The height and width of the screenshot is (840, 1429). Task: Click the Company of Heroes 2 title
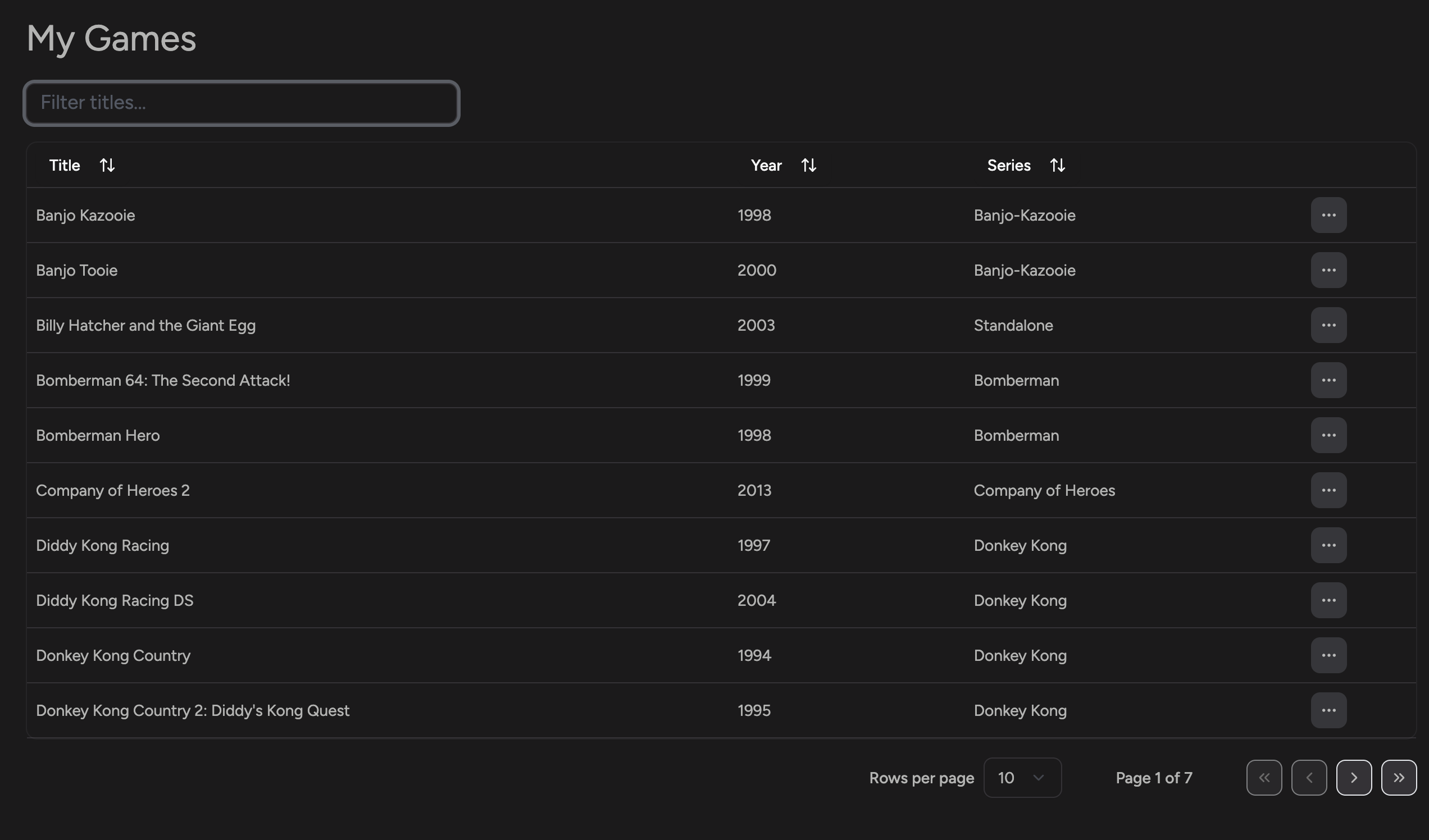pyautogui.click(x=113, y=490)
